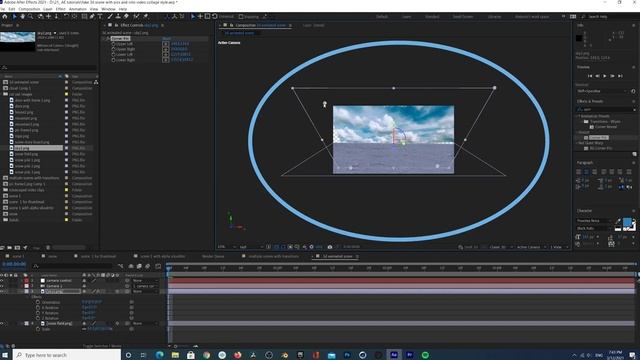Toggle X Rotation stopwatch in timeline
Viewport: 640px width, 360px height.
click(x=38, y=308)
